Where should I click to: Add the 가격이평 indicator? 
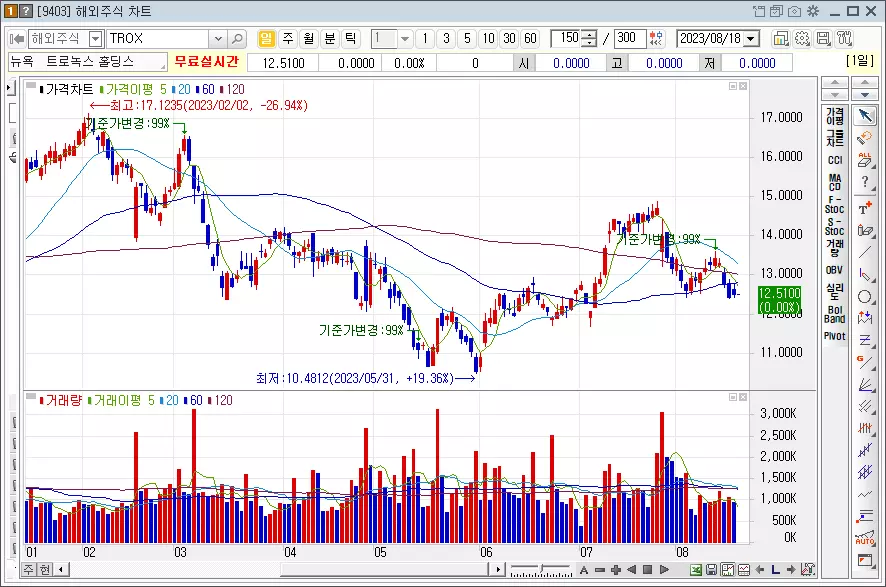click(x=835, y=116)
